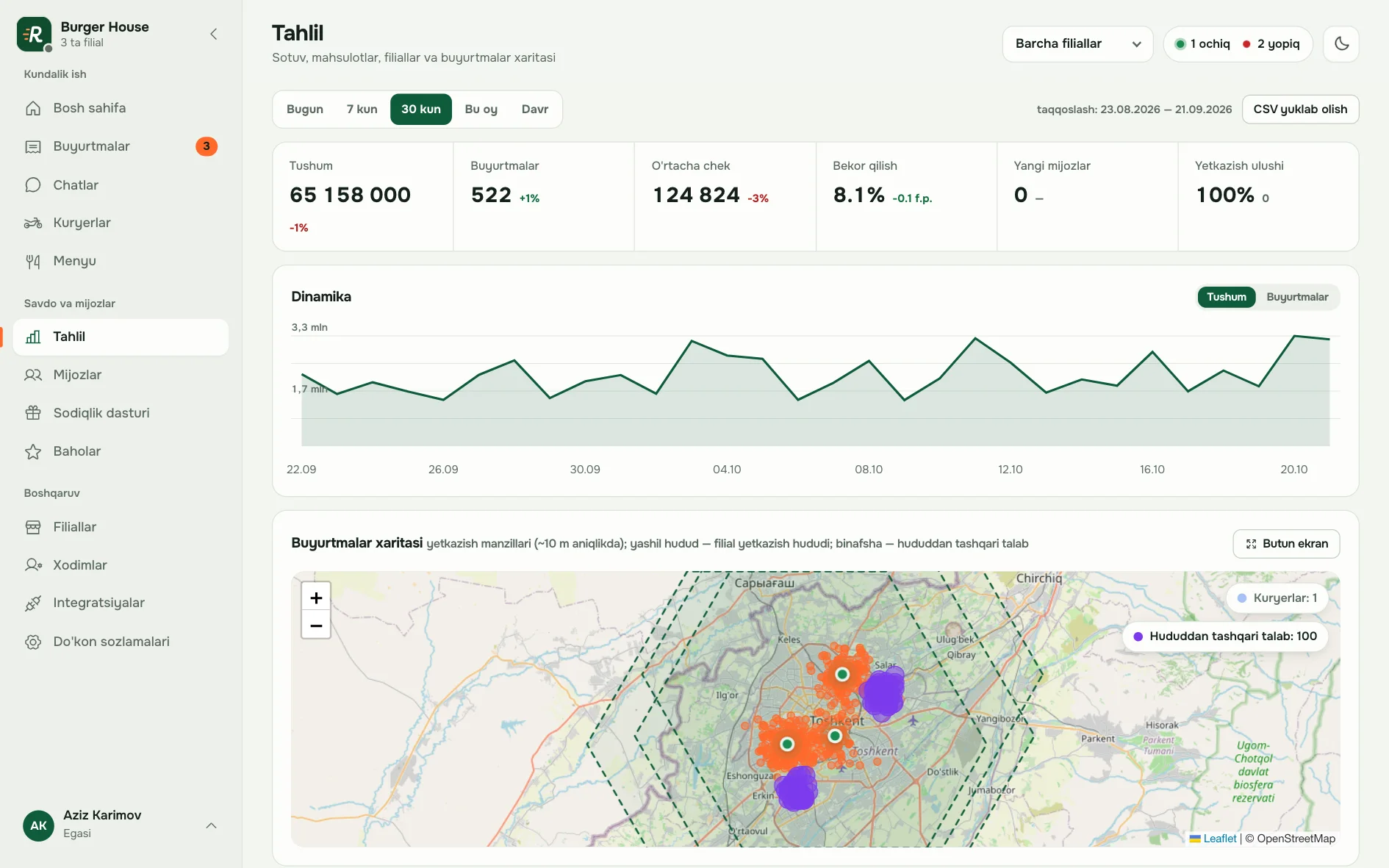Open Do'kon sozlamalari gear icon
Viewport: 1389px width, 868px height.
pyautogui.click(x=33, y=642)
